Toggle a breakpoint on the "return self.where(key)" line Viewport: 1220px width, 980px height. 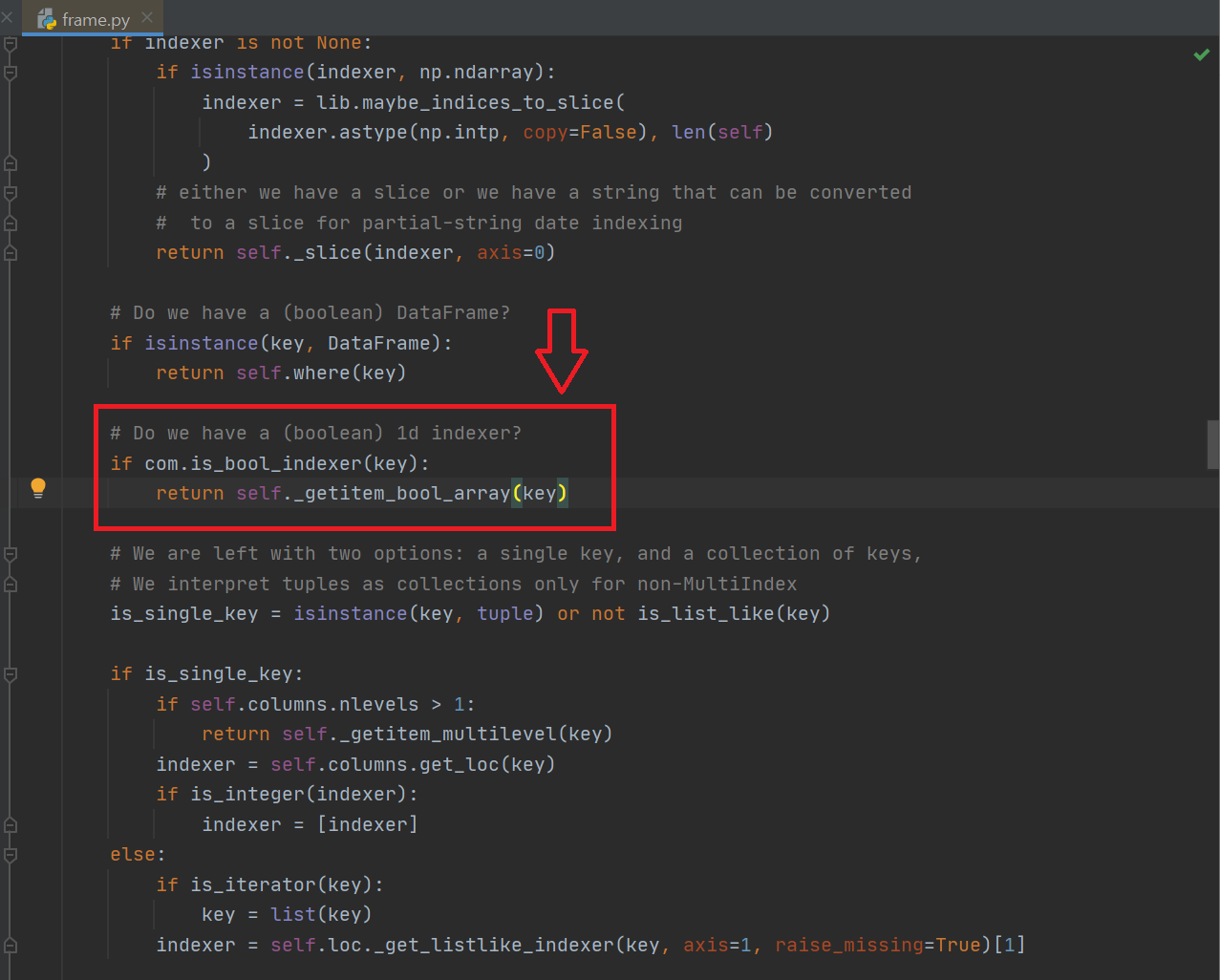(86, 373)
